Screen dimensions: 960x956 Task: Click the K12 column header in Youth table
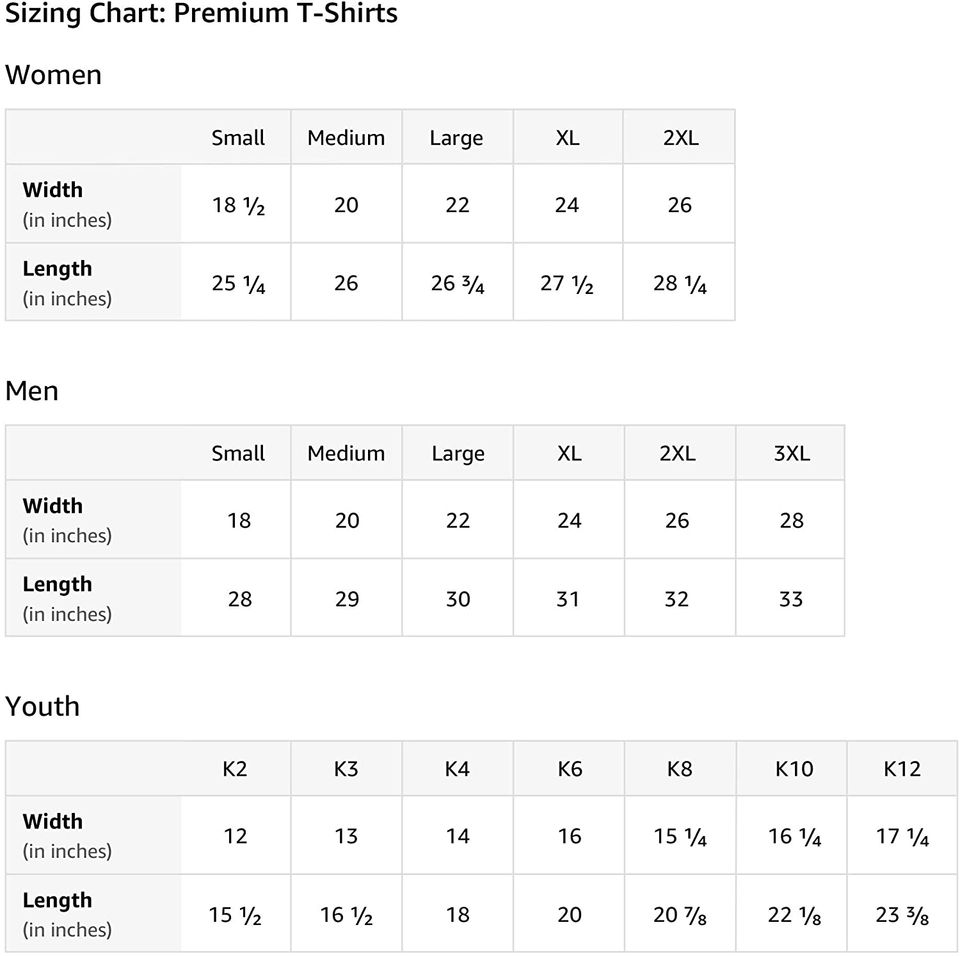tap(902, 769)
